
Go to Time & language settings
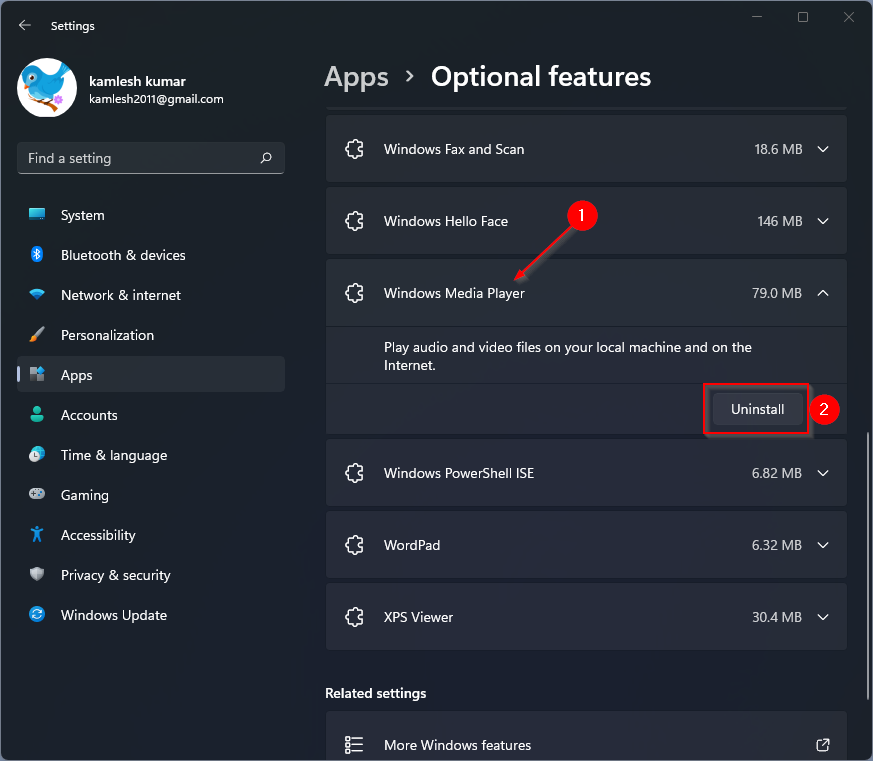click(113, 455)
